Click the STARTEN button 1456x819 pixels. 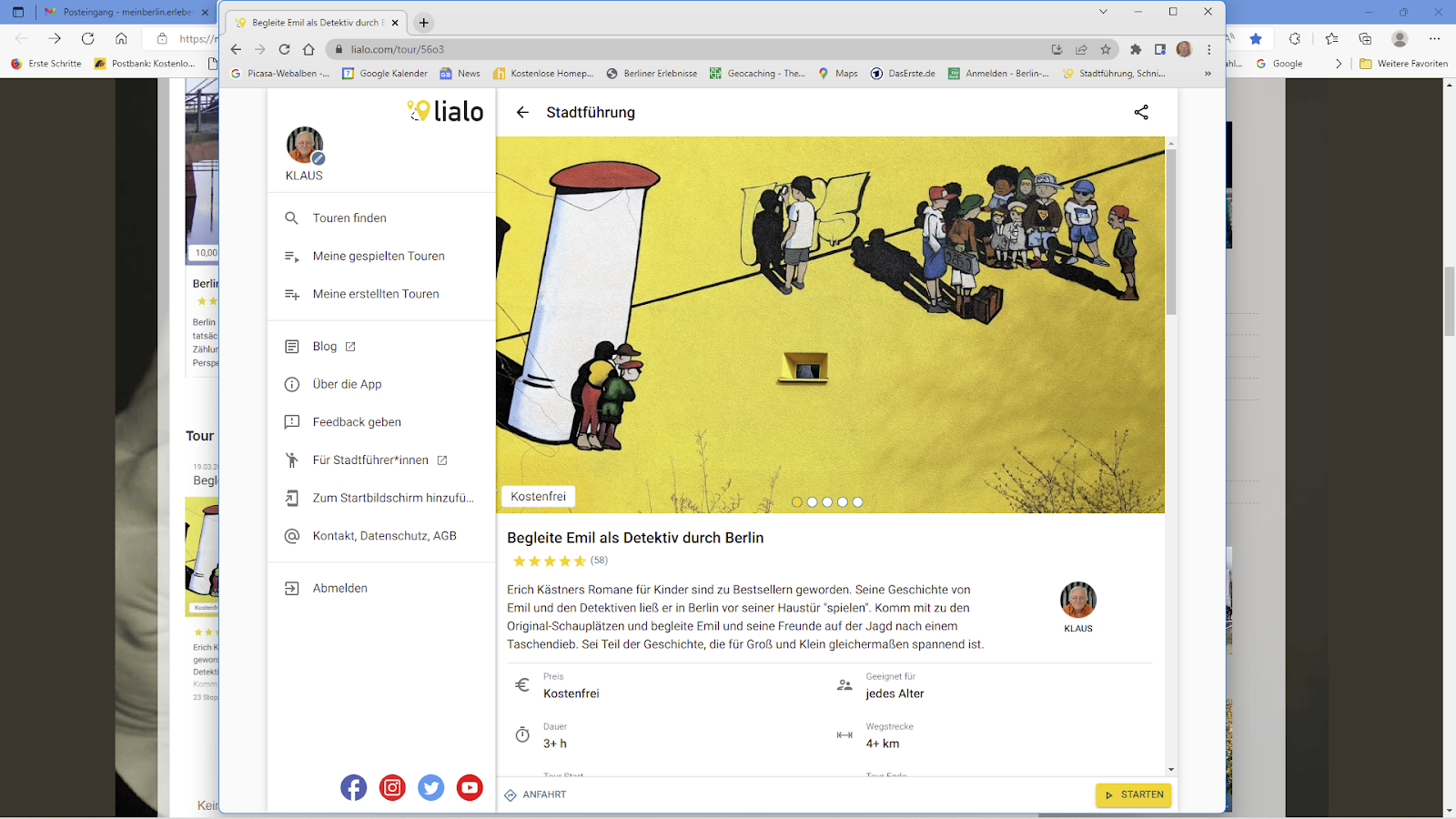click(x=1133, y=794)
